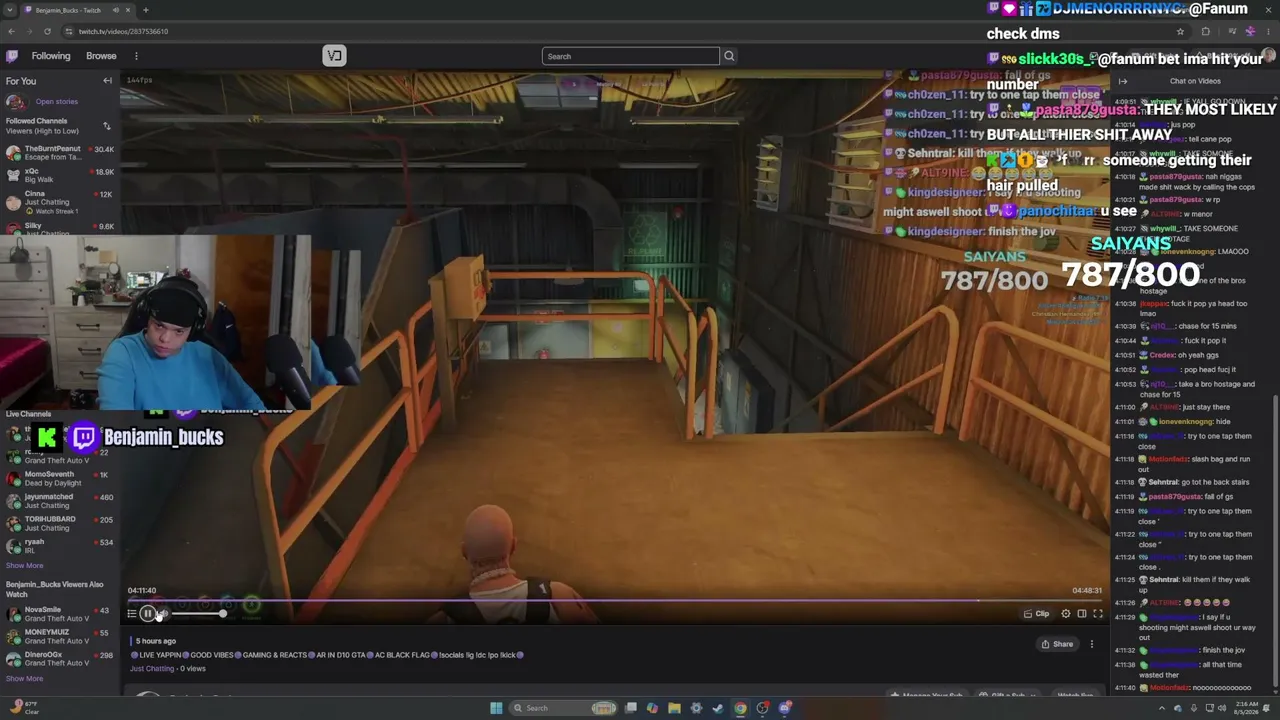The width and height of the screenshot is (1280, 720).
Task: Click the Windows taskbar search box
Action: 566,708
